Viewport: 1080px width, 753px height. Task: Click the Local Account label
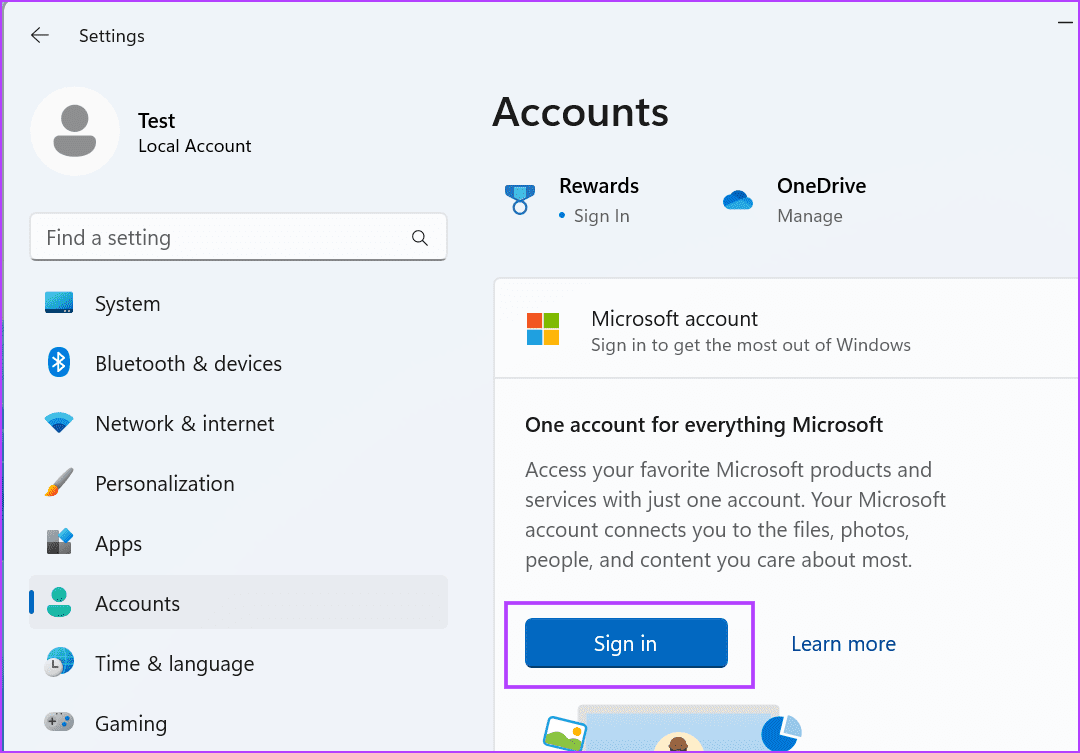tap(194, 146)
